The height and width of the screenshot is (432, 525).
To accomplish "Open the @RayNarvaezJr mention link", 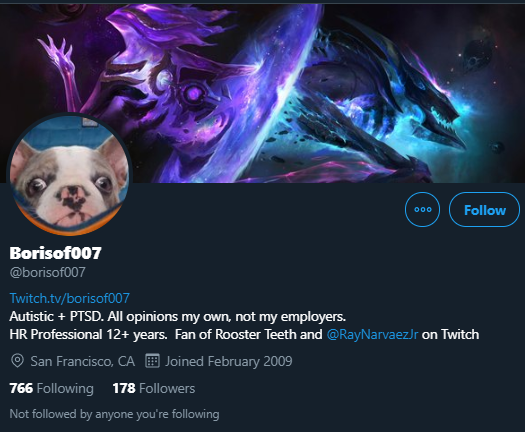I will click(x=372, y=335).
